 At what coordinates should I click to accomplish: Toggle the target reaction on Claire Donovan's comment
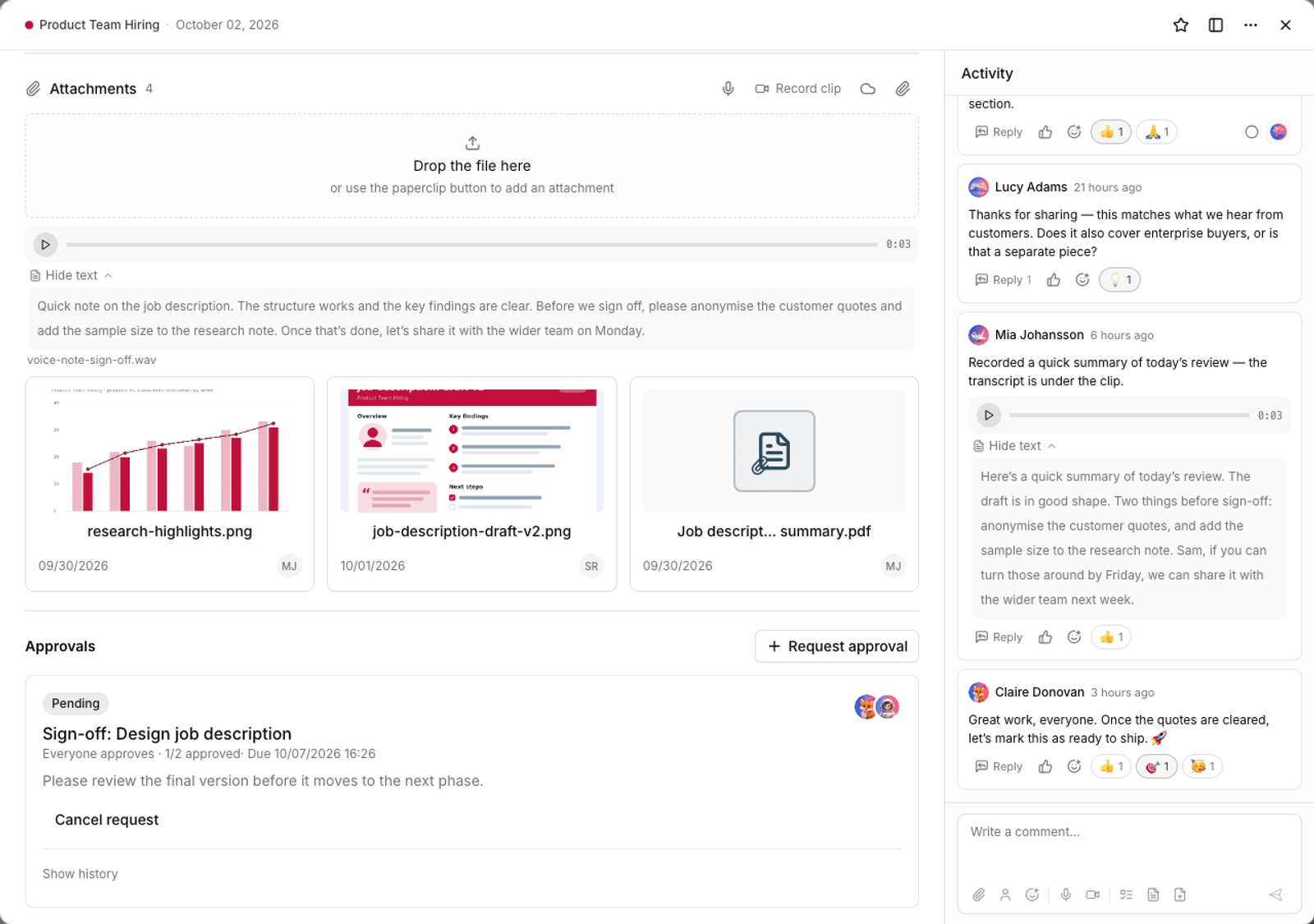[x=1157, y=766]
